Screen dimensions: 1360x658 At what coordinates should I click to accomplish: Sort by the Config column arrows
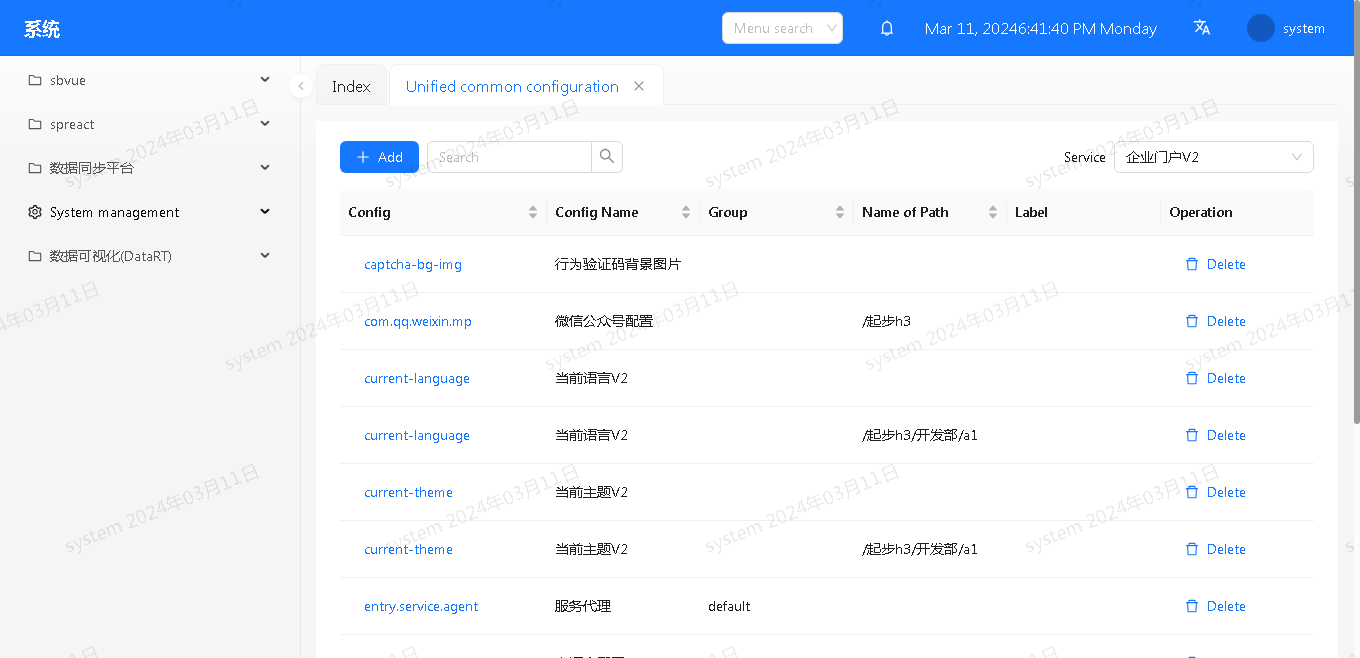(533, 212)
